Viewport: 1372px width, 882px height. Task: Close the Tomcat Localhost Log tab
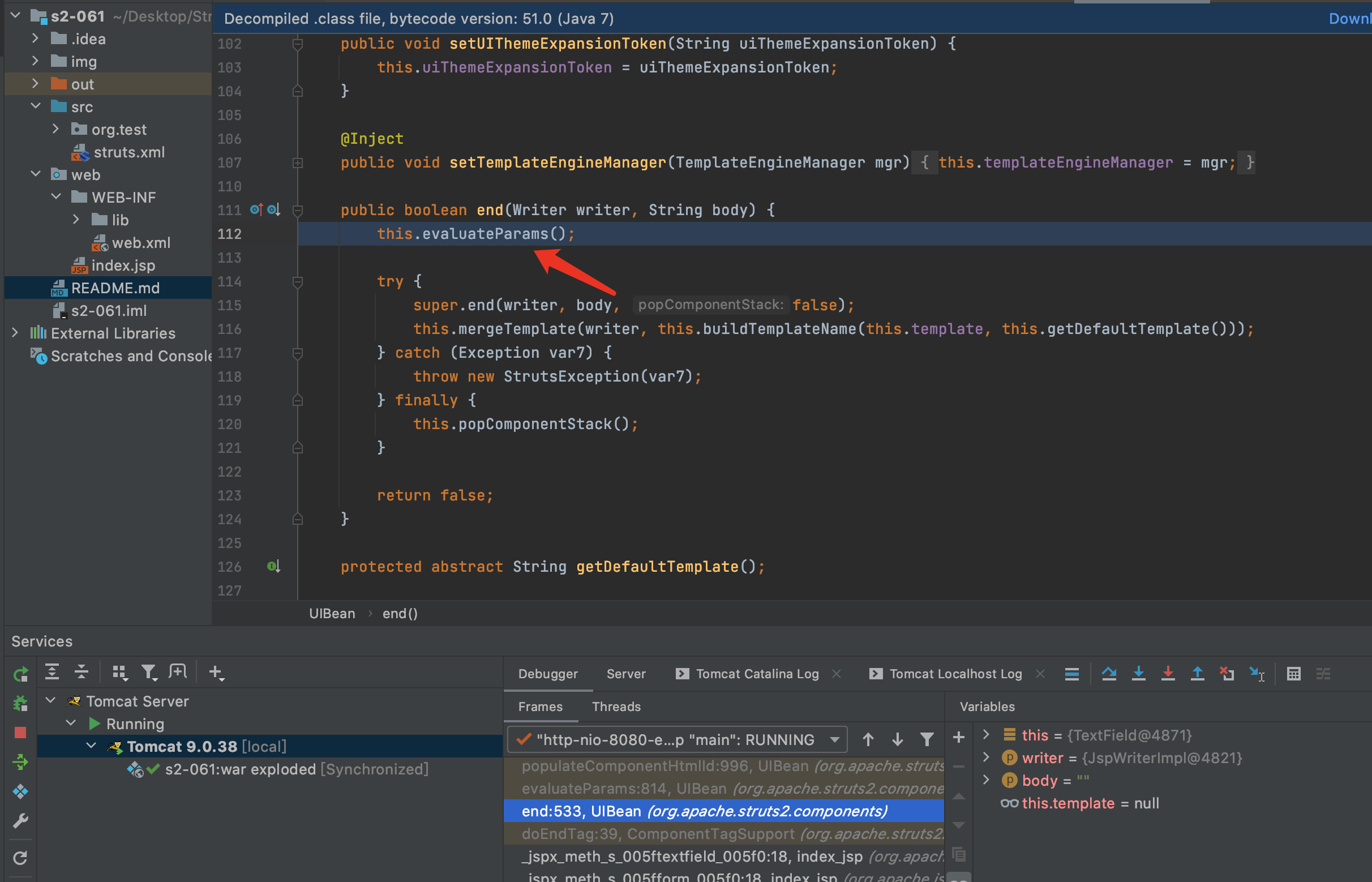click(x=1040, y=674)
